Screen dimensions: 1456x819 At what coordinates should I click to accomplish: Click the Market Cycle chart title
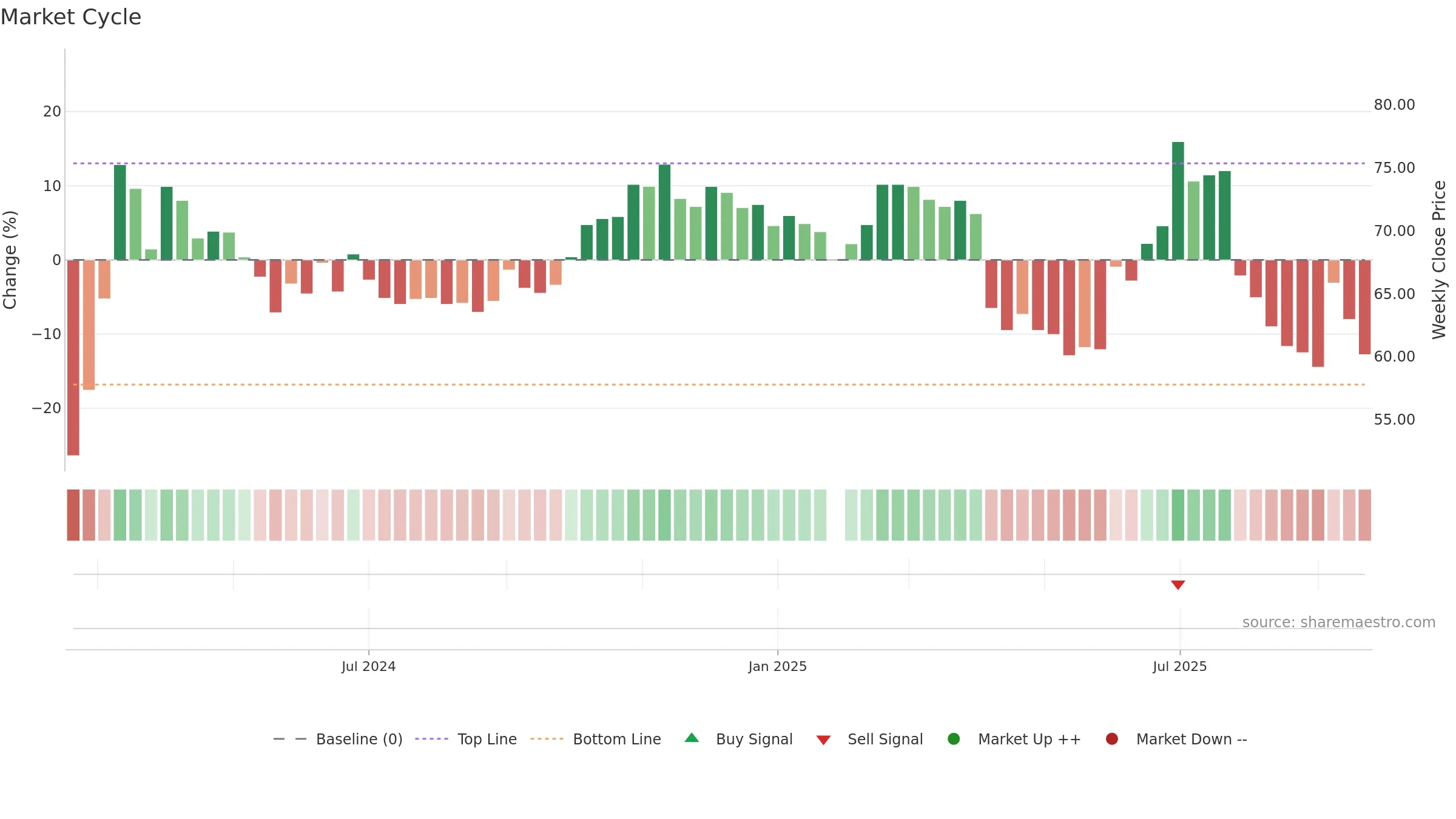[x=71, y=17]
